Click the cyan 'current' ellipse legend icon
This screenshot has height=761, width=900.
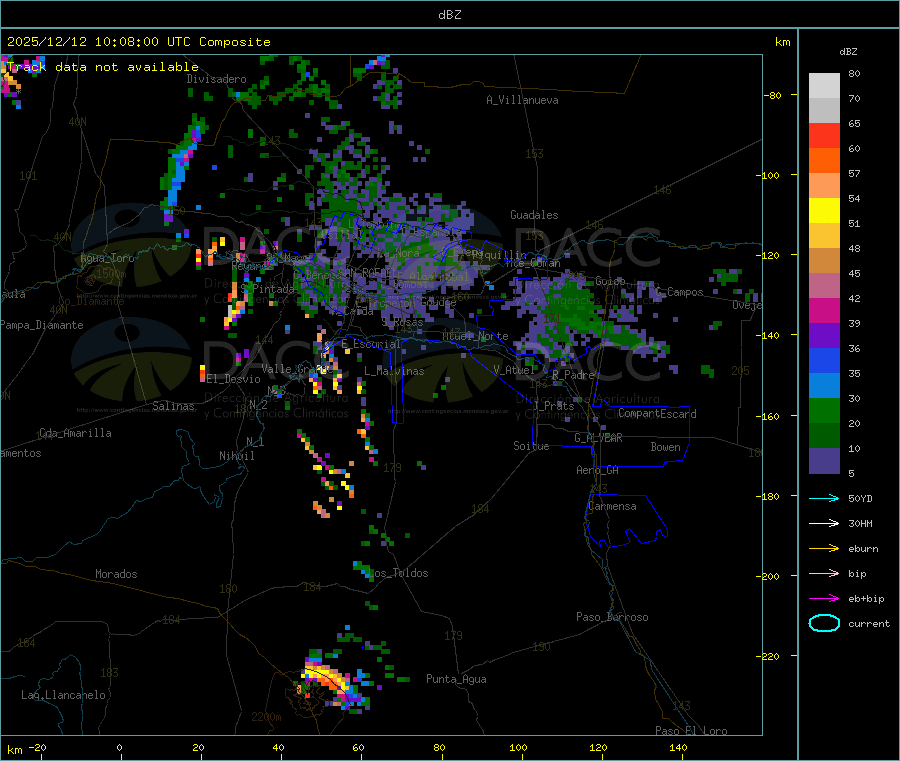point(824,623)
